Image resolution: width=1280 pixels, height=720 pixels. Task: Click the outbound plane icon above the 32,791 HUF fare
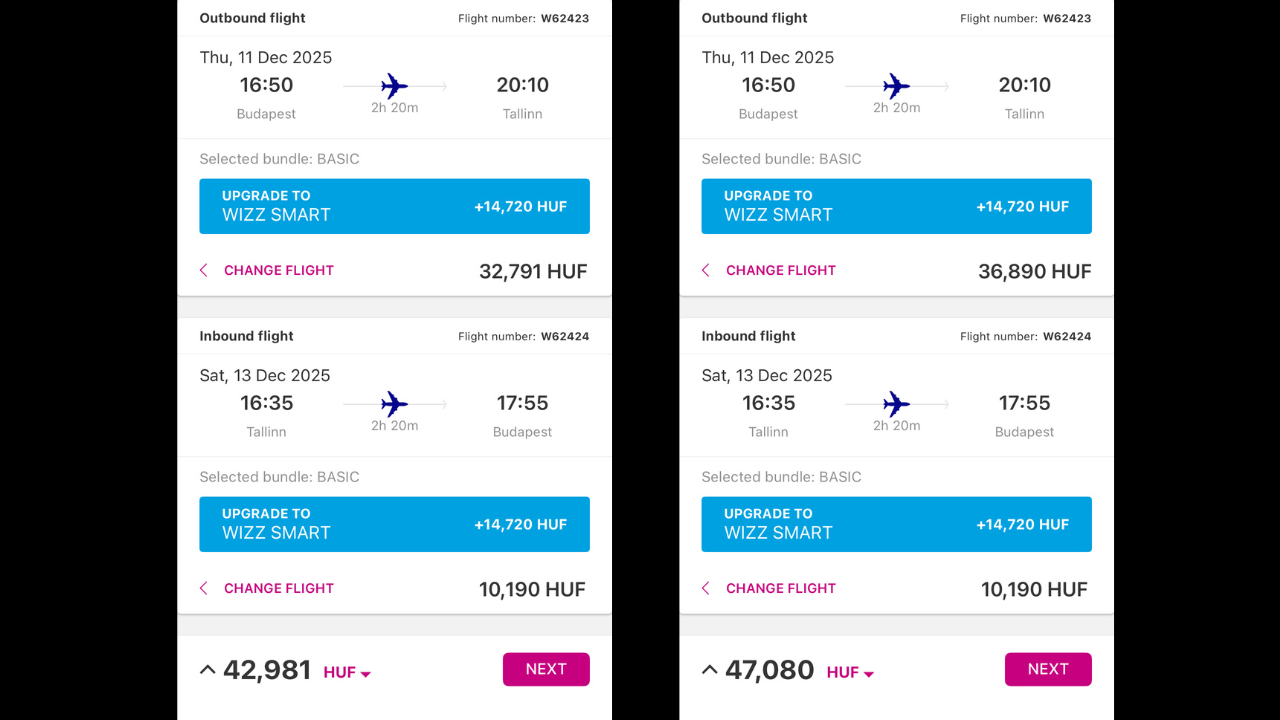395,86
